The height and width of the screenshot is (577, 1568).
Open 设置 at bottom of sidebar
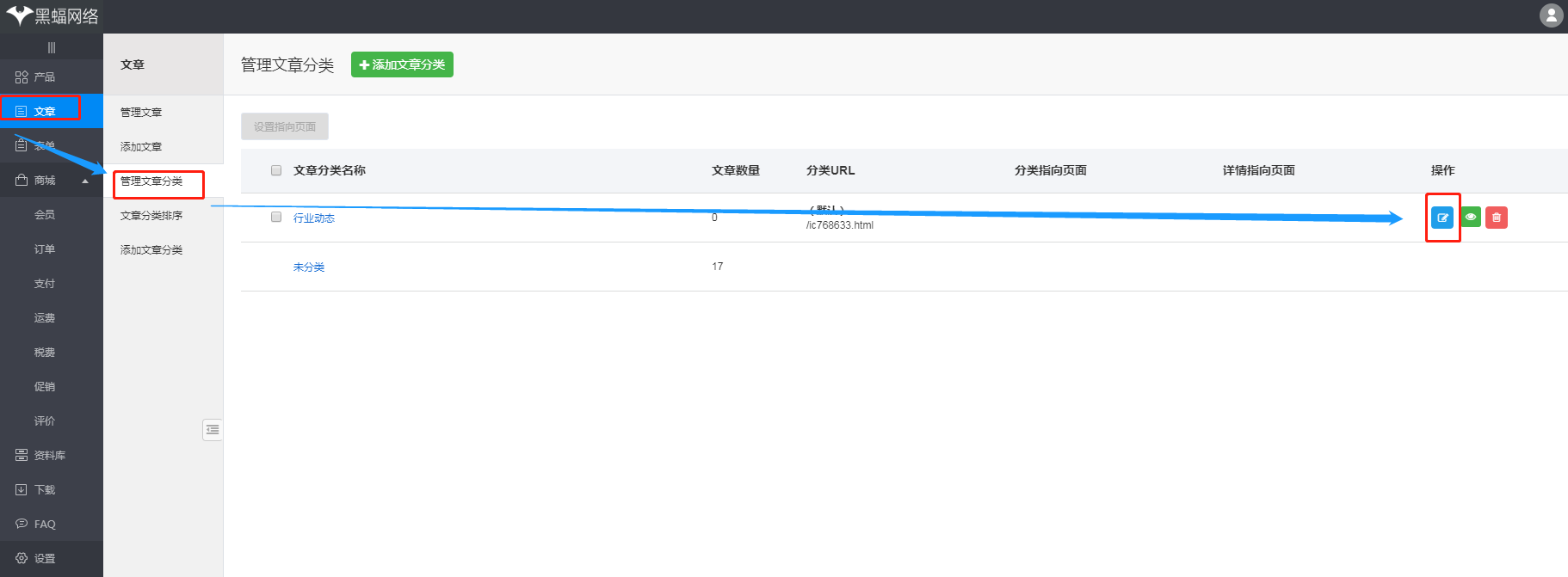click(x=44, y=559)
